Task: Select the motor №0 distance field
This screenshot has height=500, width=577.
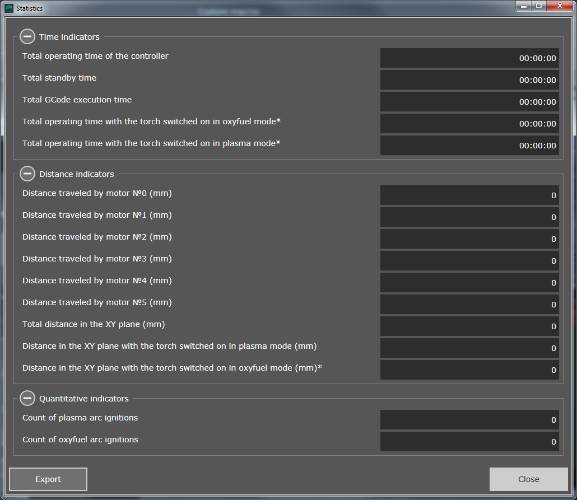Action: 470,195
